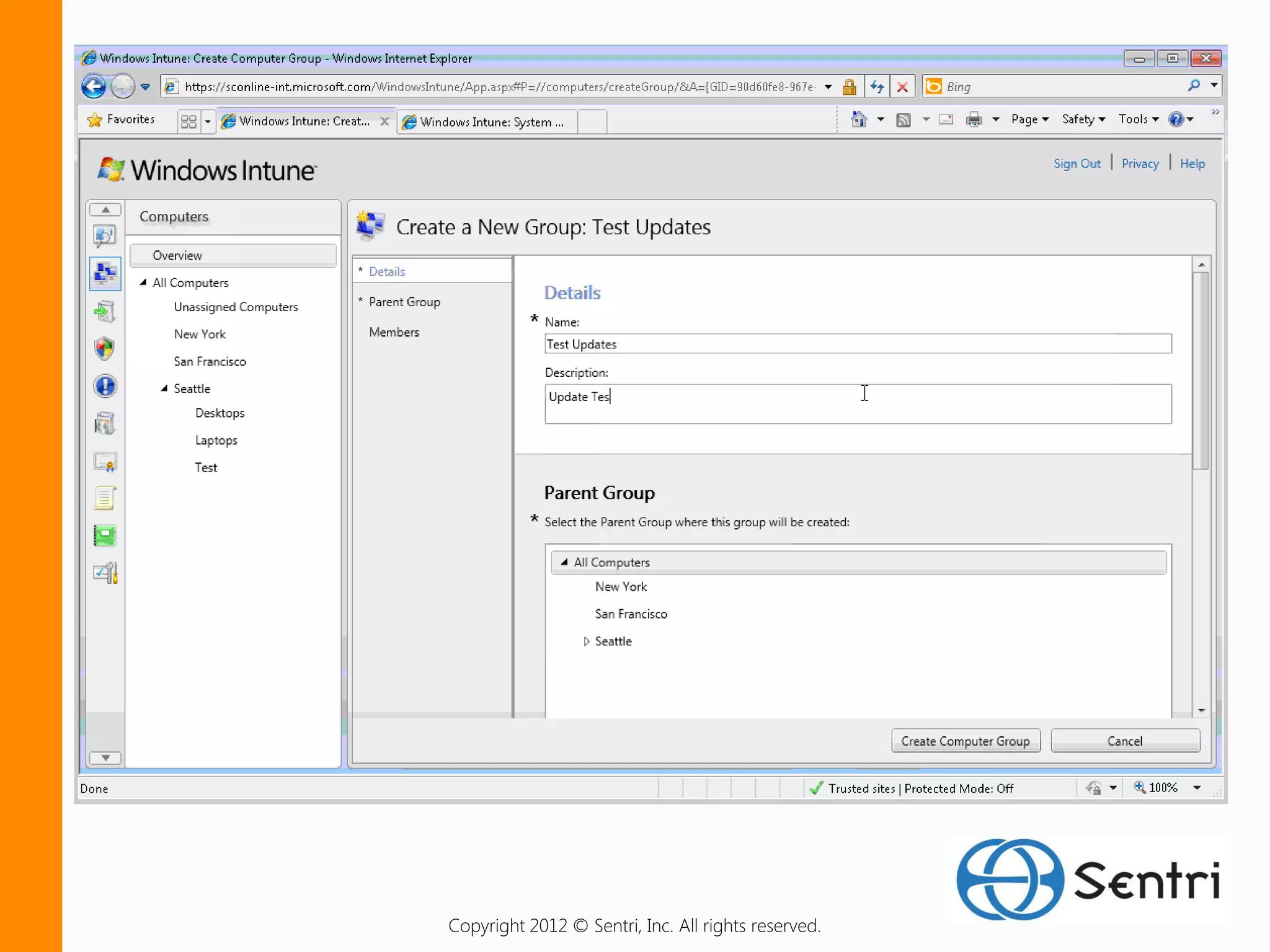1270x952 pixels.
Task: Collapse All Computers in Parent Group list
Action: pyautogui.click(x=564, y=562)
